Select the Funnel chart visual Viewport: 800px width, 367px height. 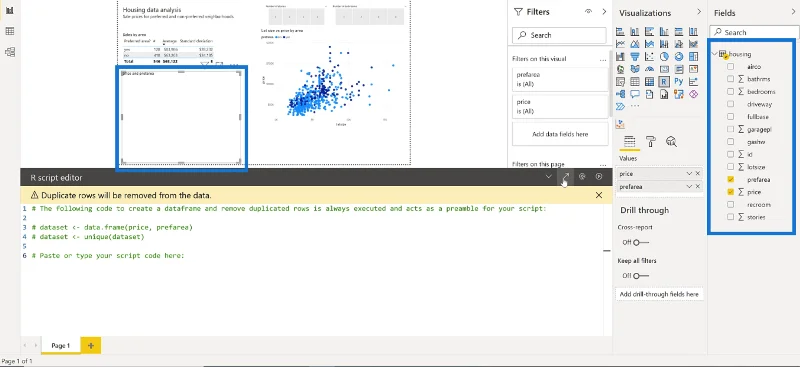click(635, 57)
